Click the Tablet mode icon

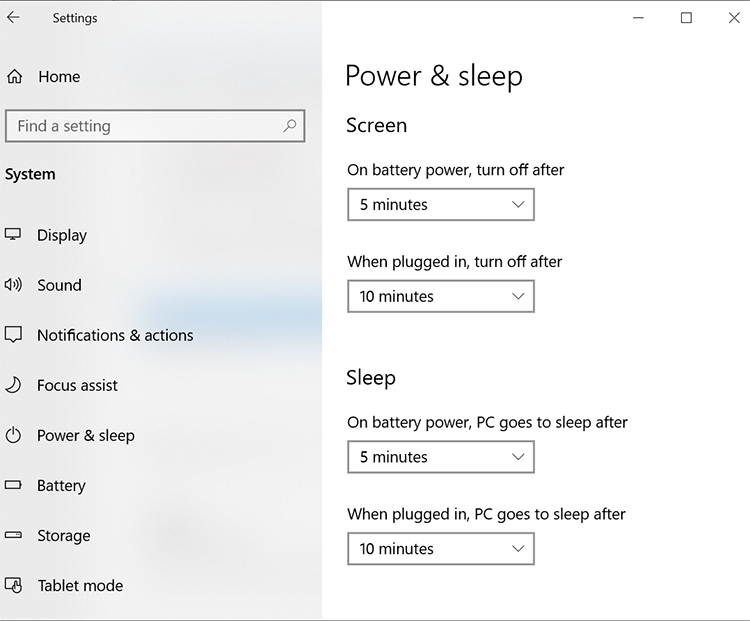tap(13, 585)
